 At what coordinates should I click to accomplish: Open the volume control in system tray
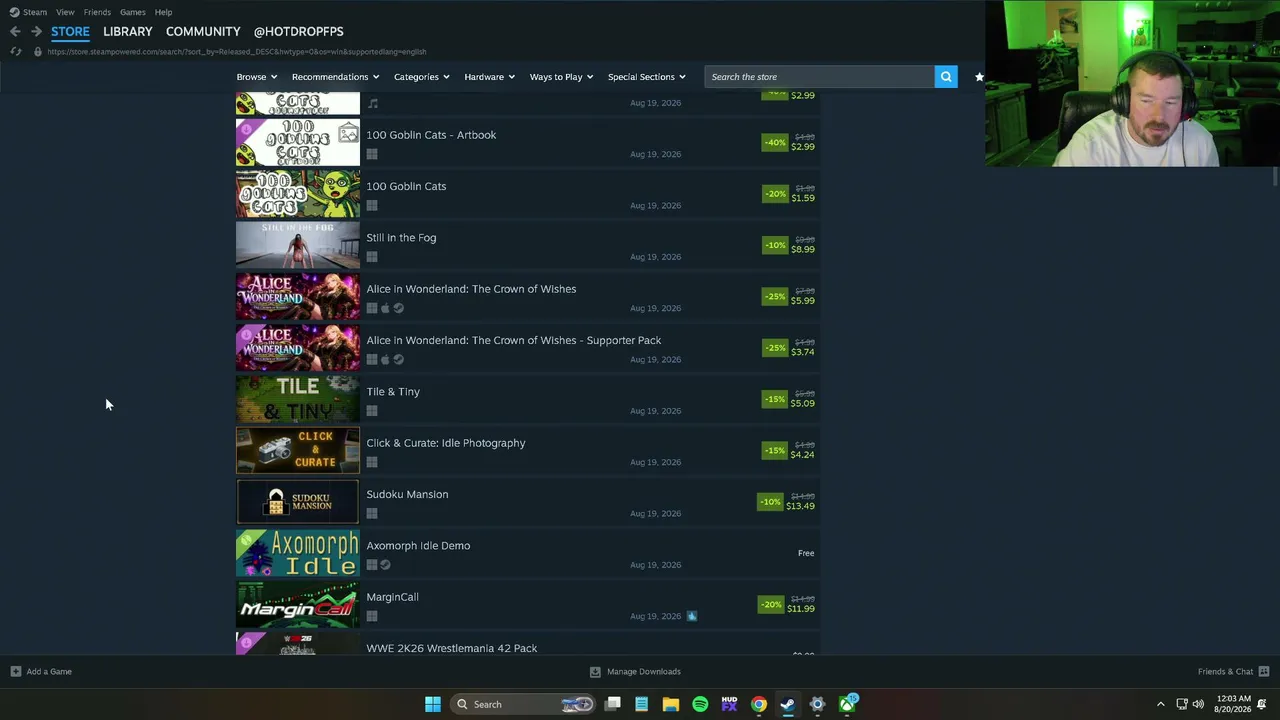click(1198, 704)
